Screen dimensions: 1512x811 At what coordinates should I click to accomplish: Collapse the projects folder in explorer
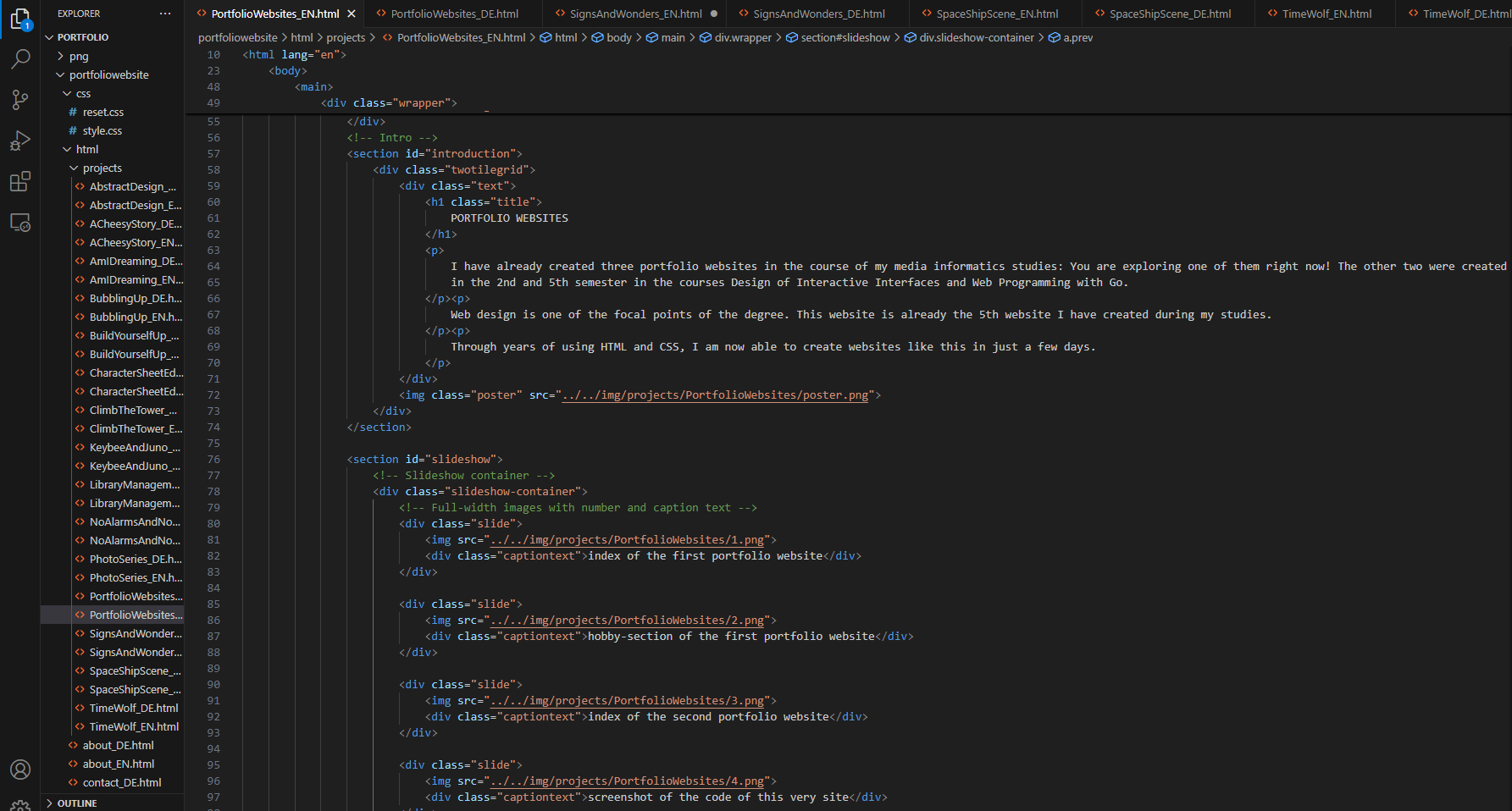click(x=102, y=168)
